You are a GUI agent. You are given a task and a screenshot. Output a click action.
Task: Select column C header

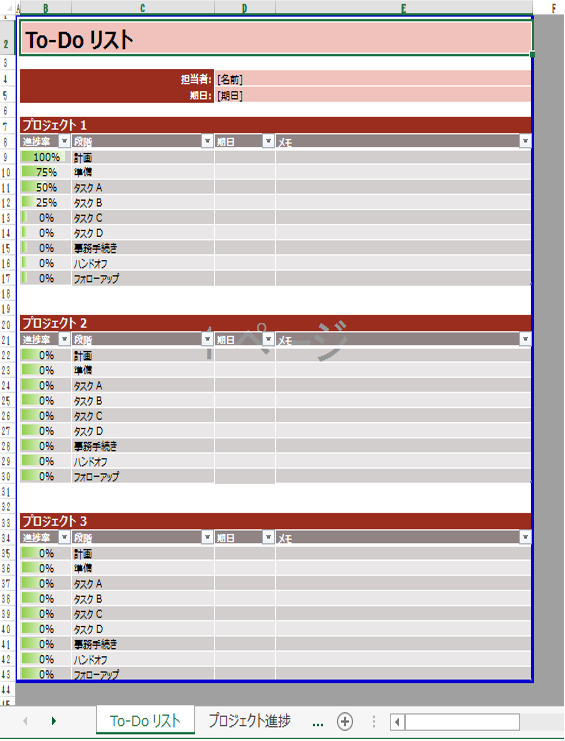tap(143, 8)
